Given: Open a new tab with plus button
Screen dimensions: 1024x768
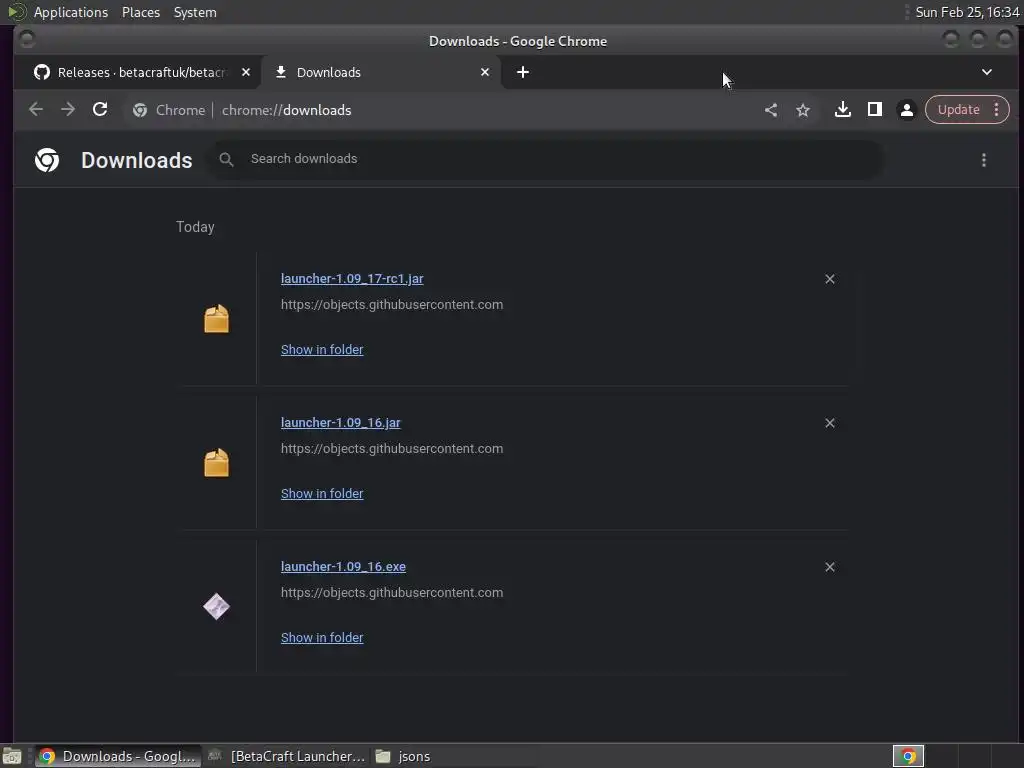Looking at the screenshot, I should [522, 72].
